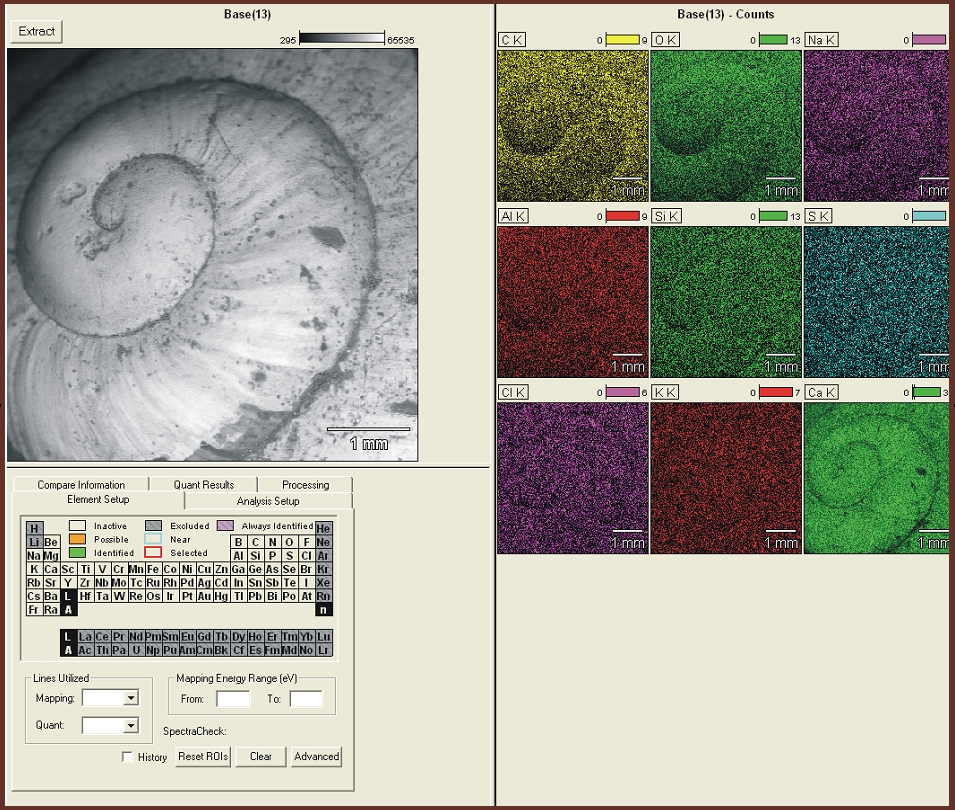Click the Au element cell
This screenshot has height=810, width=955.
click(204, 596)
